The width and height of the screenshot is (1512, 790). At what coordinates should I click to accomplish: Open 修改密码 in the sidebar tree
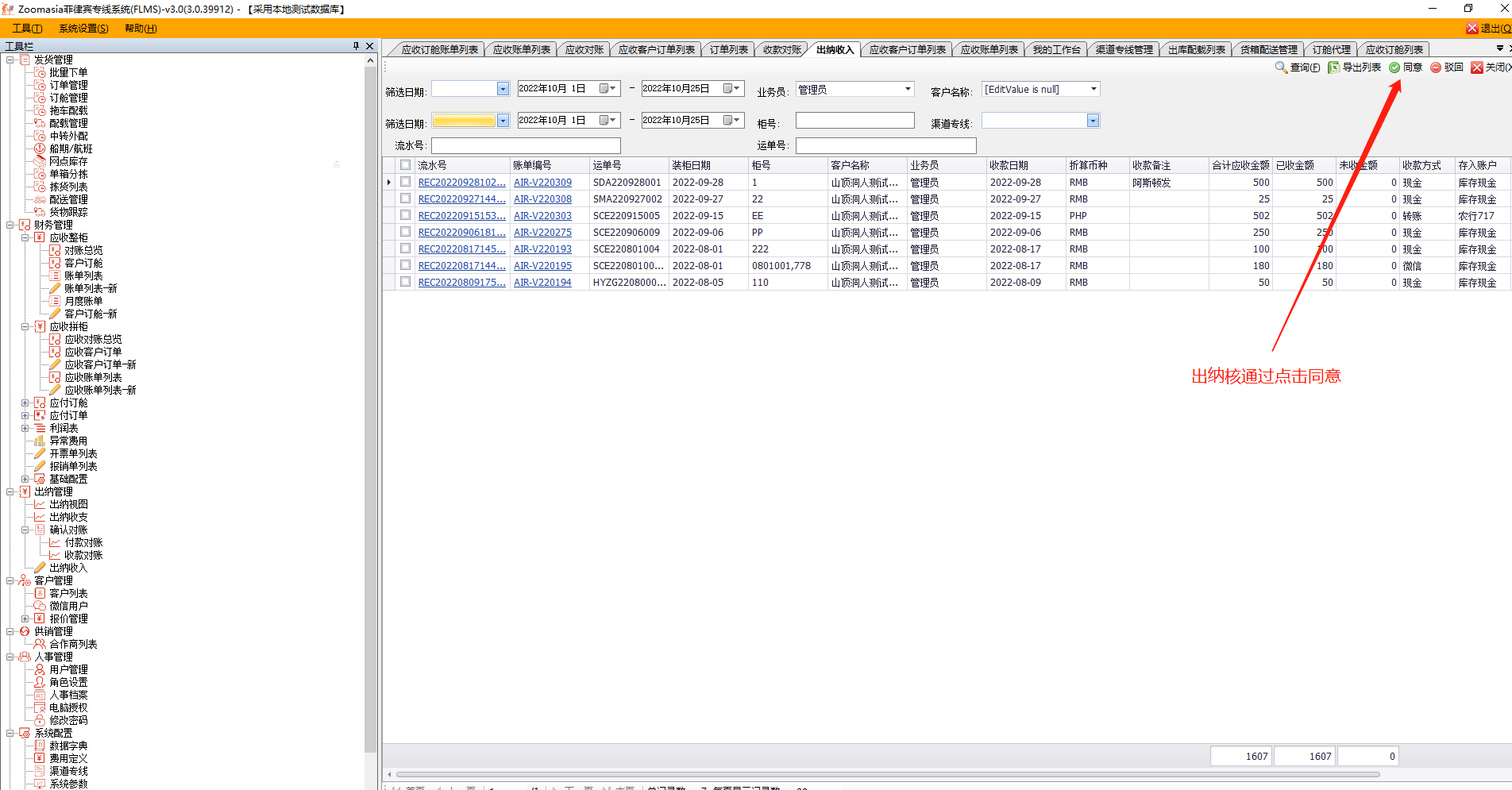pyautogui.click(x=68, y=720)
